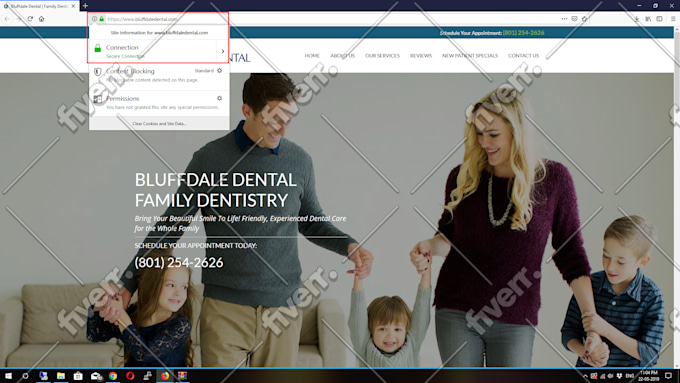This screenshot has width=680, height=383.
Task: Click the forward navigation arrow
Action: pyautogui.click(x=19, y=19)
